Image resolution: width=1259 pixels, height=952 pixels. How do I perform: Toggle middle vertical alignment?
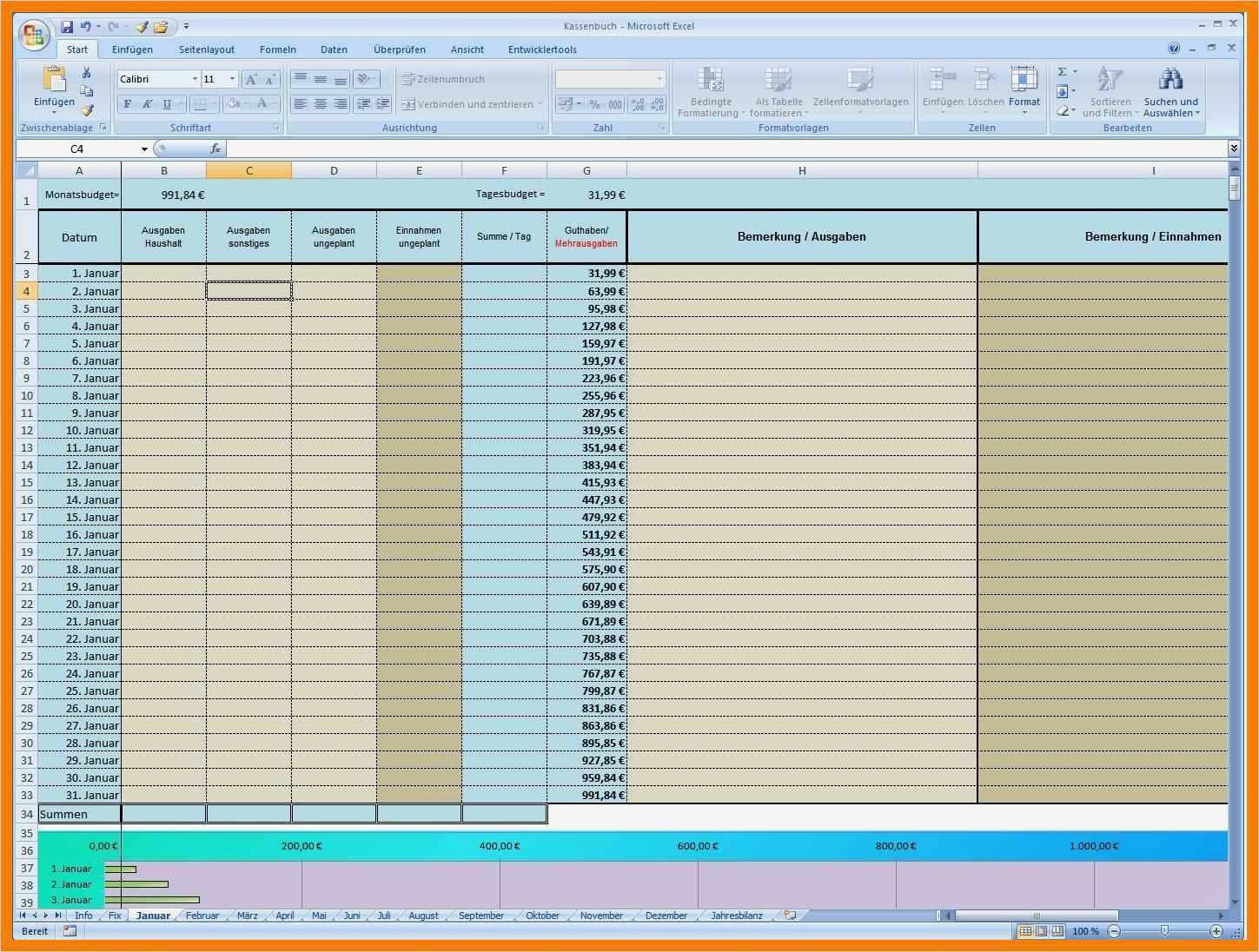pos(321,79)
